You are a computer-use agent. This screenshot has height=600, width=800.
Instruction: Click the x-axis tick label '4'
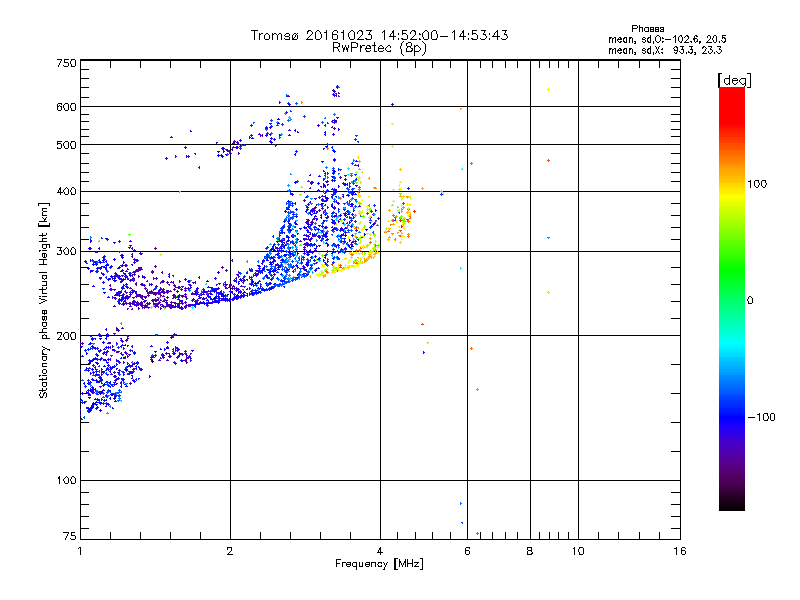click(x=380, y=551)
